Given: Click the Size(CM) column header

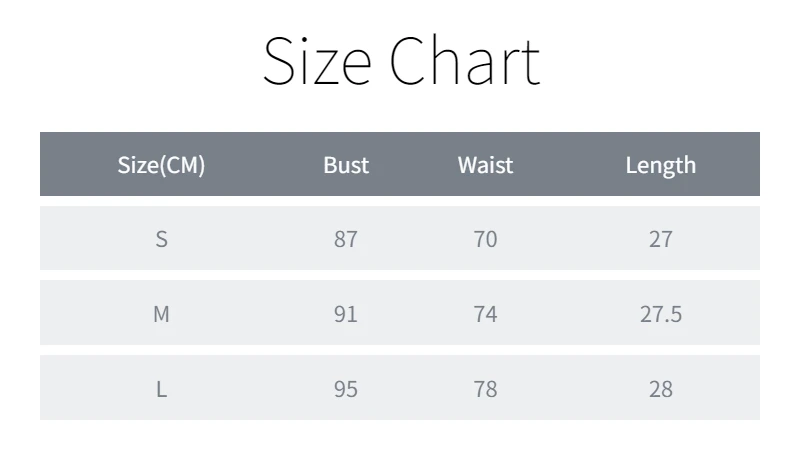Looking at the screenshot, I should (x=161, y=165).
